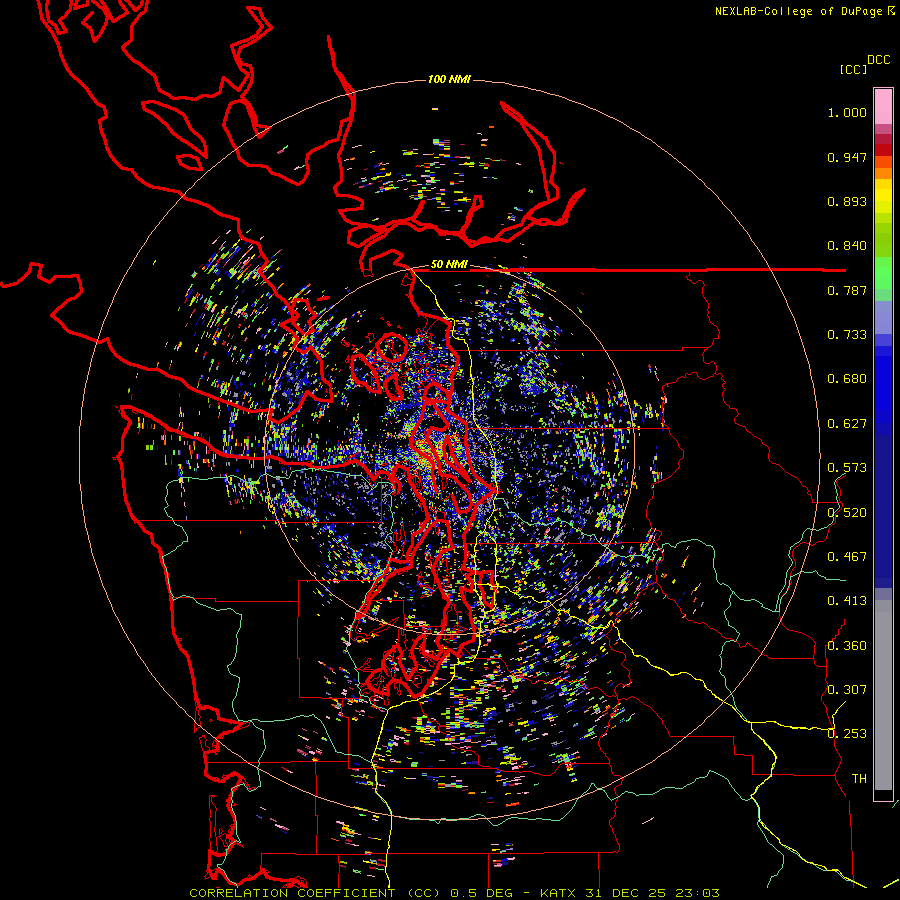
Task: Click the dark red color bar segment
Action: click(x=883, y=149)
